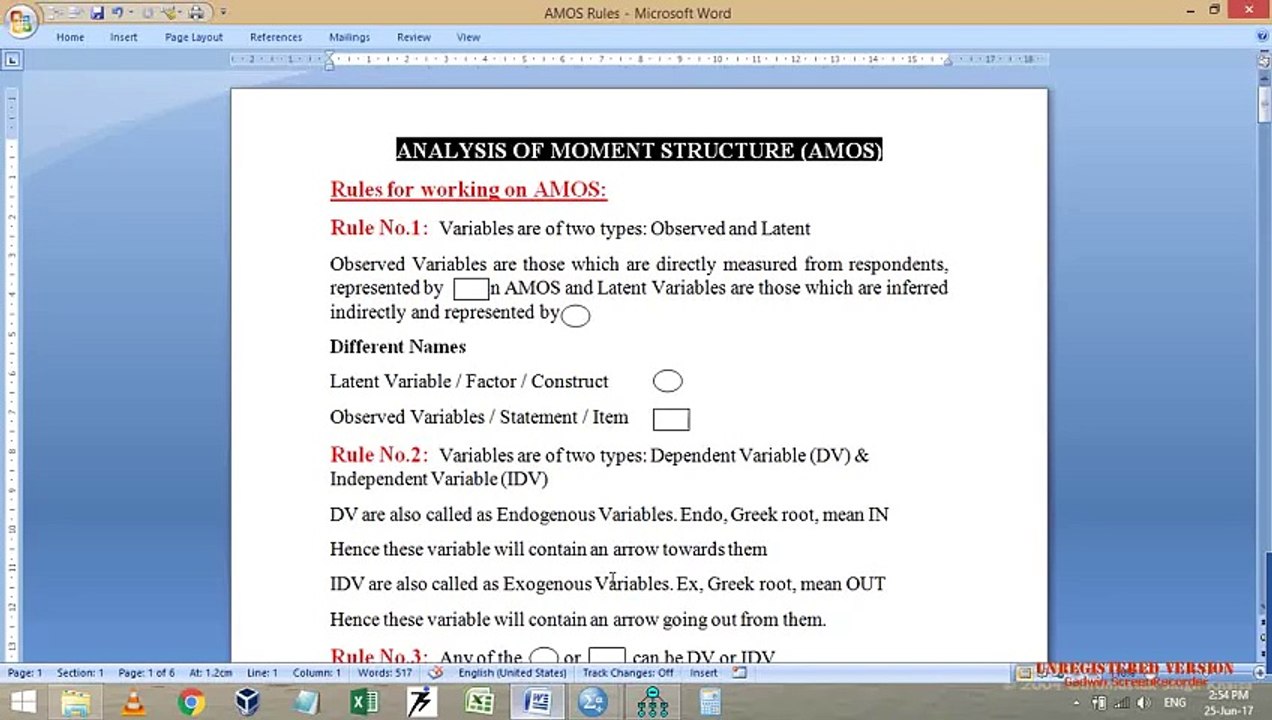Toggle the 'Insert' overtype mode indicator
This screenshot has width=1272, height=720.
(x=703, y=673)
